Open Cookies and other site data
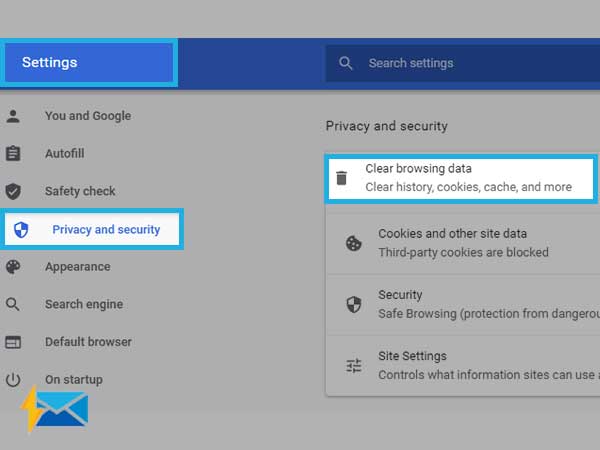The height and width of the screenshot is (450, 600). point(463,243)
